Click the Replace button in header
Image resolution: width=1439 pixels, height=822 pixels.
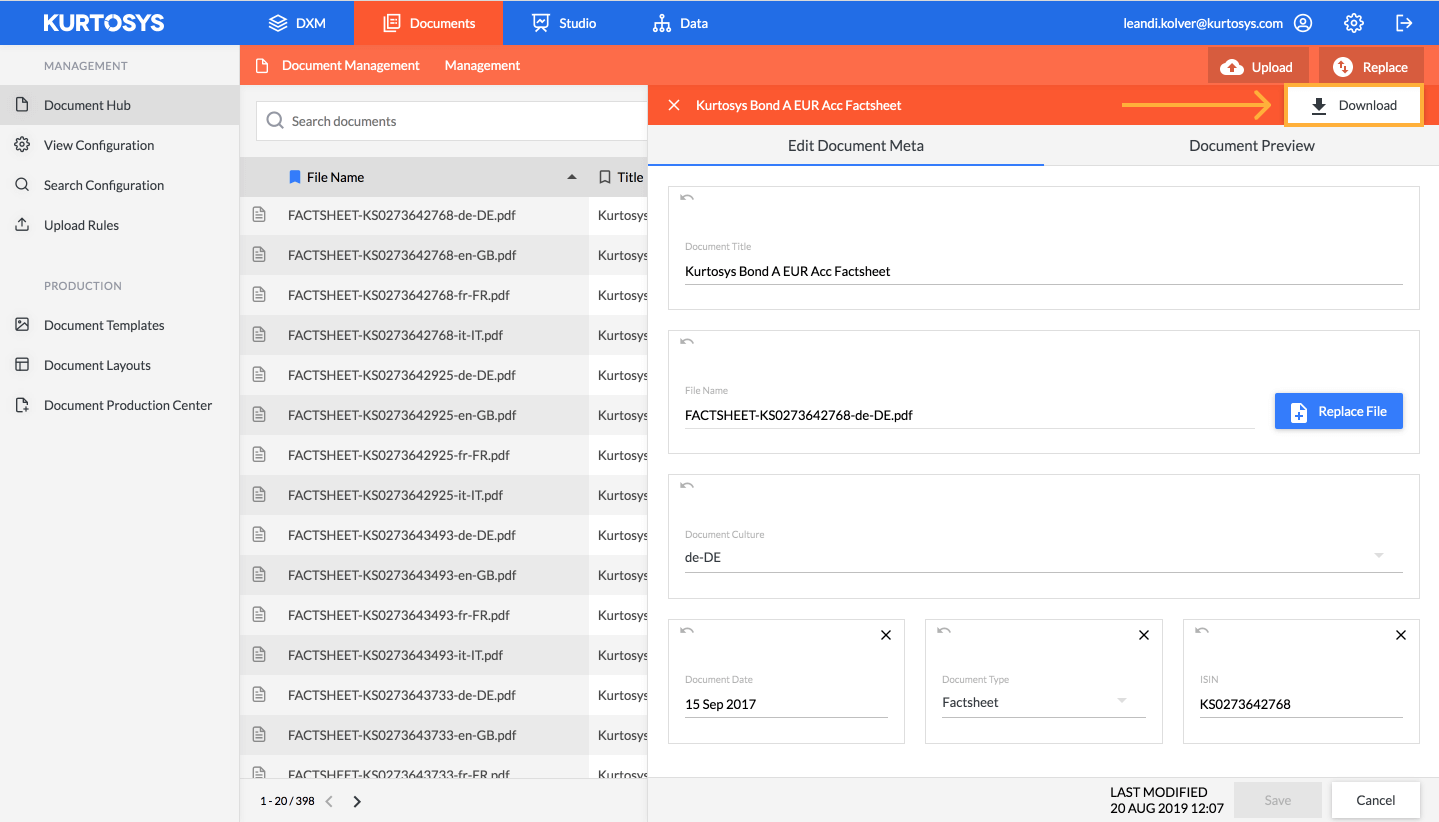pos(1371,67)
